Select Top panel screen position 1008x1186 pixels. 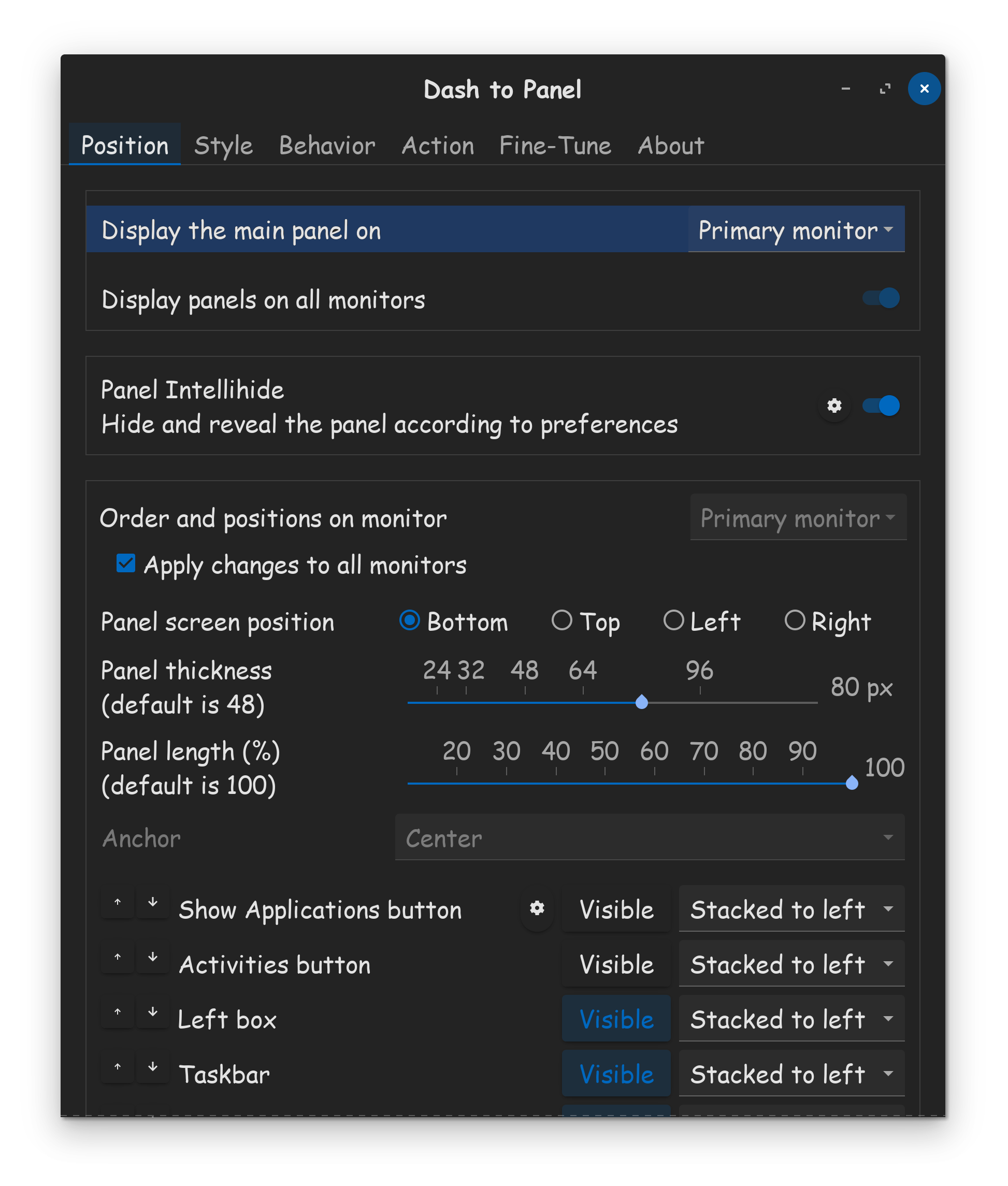pos(561,620)
